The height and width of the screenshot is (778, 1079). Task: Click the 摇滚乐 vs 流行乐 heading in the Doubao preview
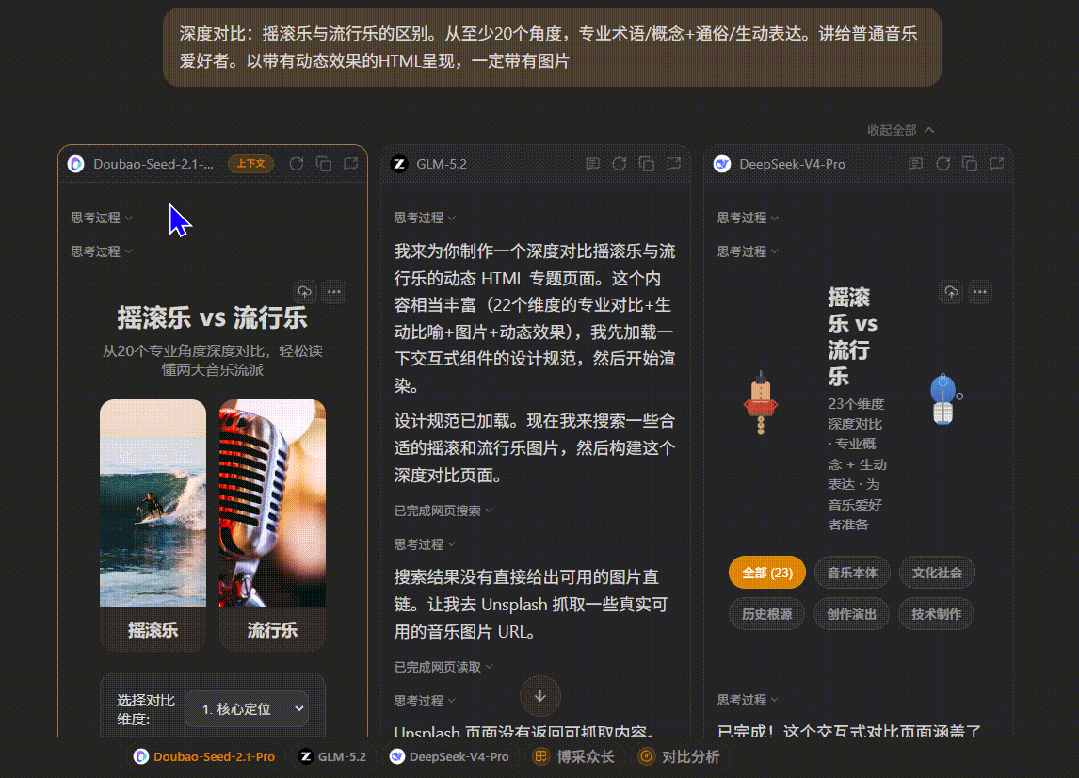(213, 318)
